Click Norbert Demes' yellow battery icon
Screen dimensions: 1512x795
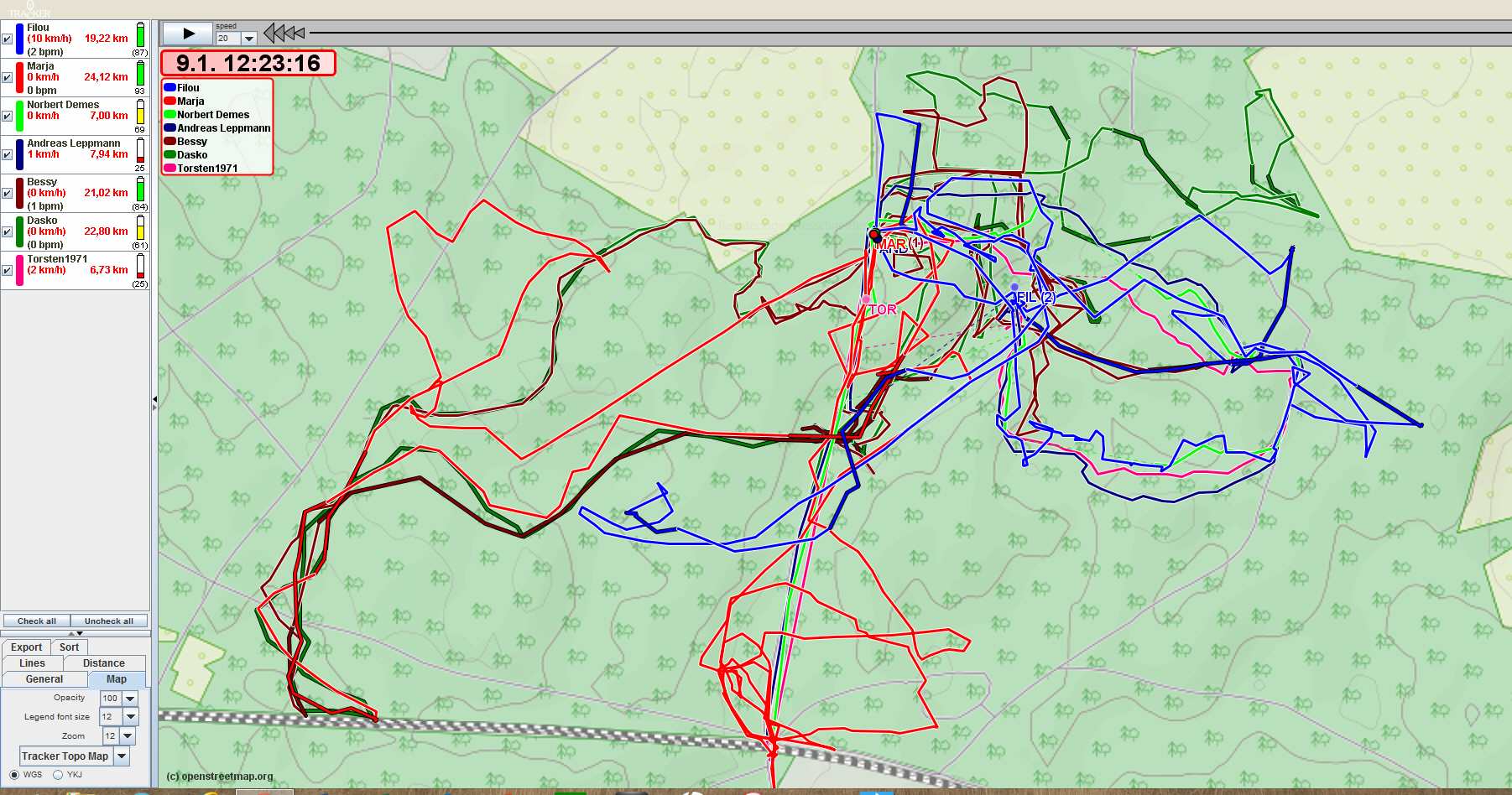[140, 112]
